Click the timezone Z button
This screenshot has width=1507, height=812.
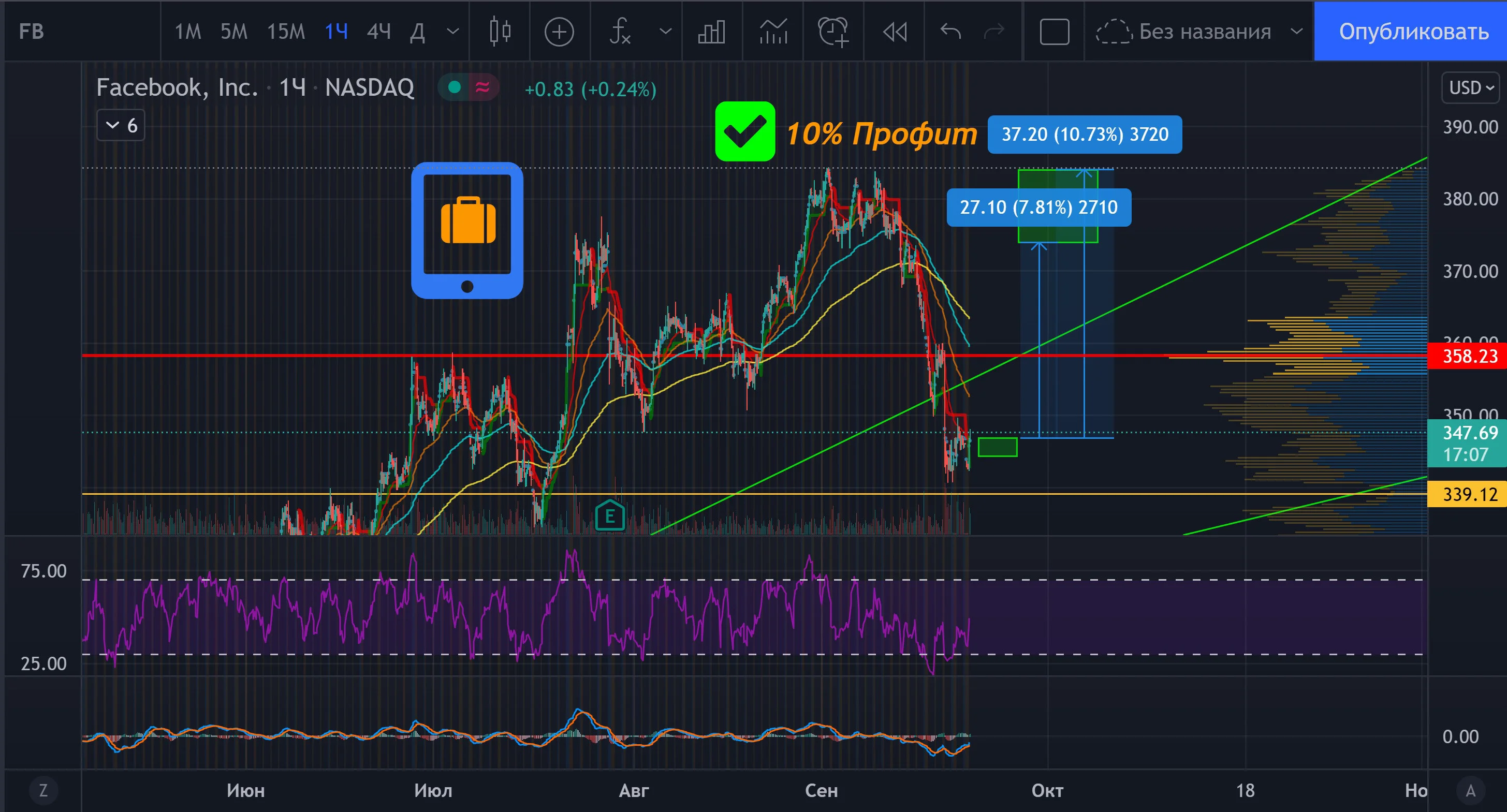42,790
